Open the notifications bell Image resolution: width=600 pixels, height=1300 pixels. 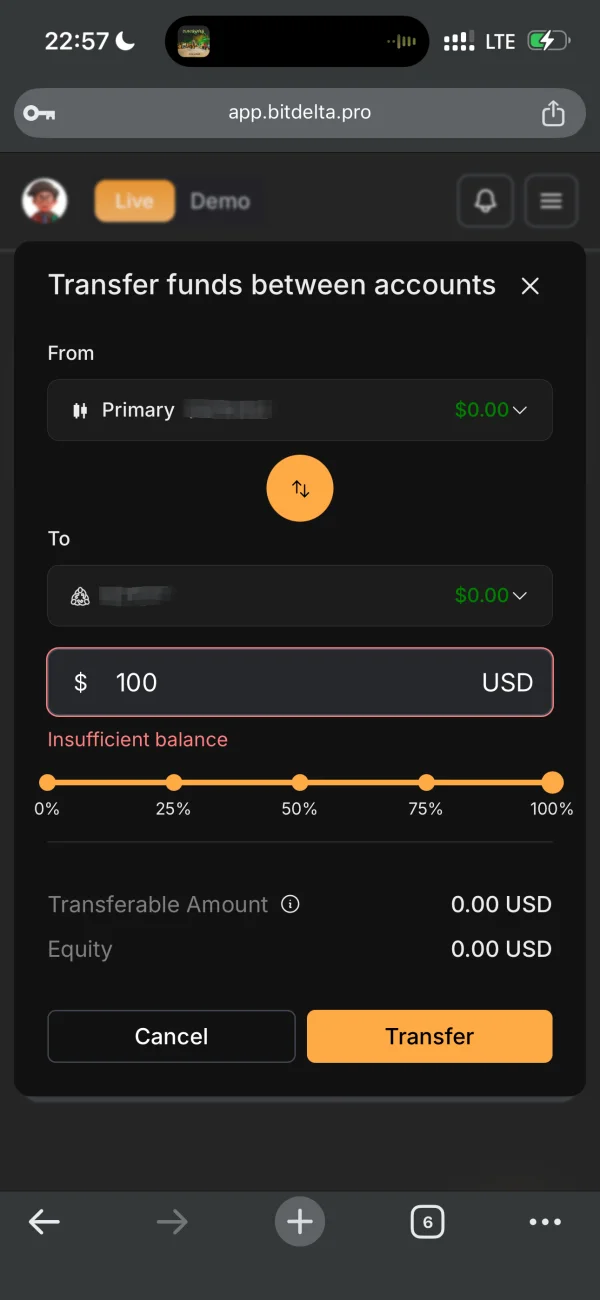pyautogui.click(x=485, y=201)
